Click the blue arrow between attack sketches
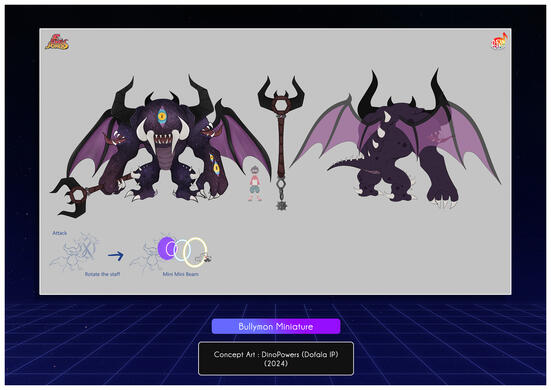The width and height of the screenshot is (551, 390). point(116,255)
